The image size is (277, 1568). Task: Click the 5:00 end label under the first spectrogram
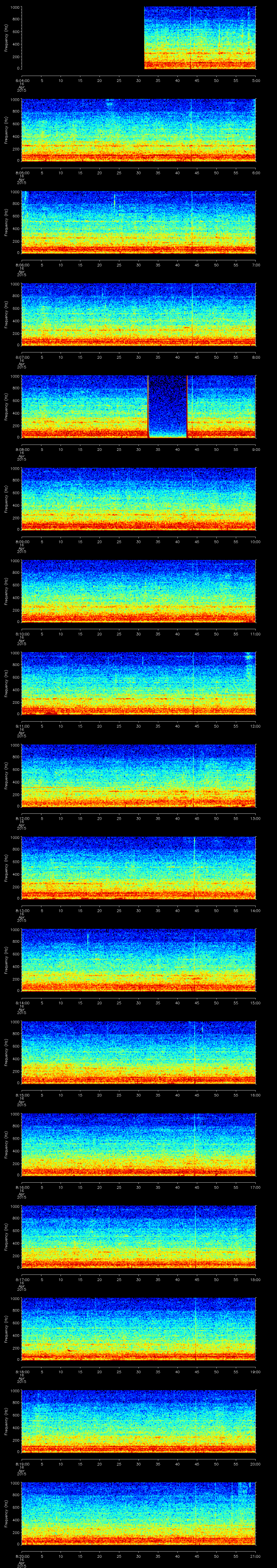click(x=256, y=80)
